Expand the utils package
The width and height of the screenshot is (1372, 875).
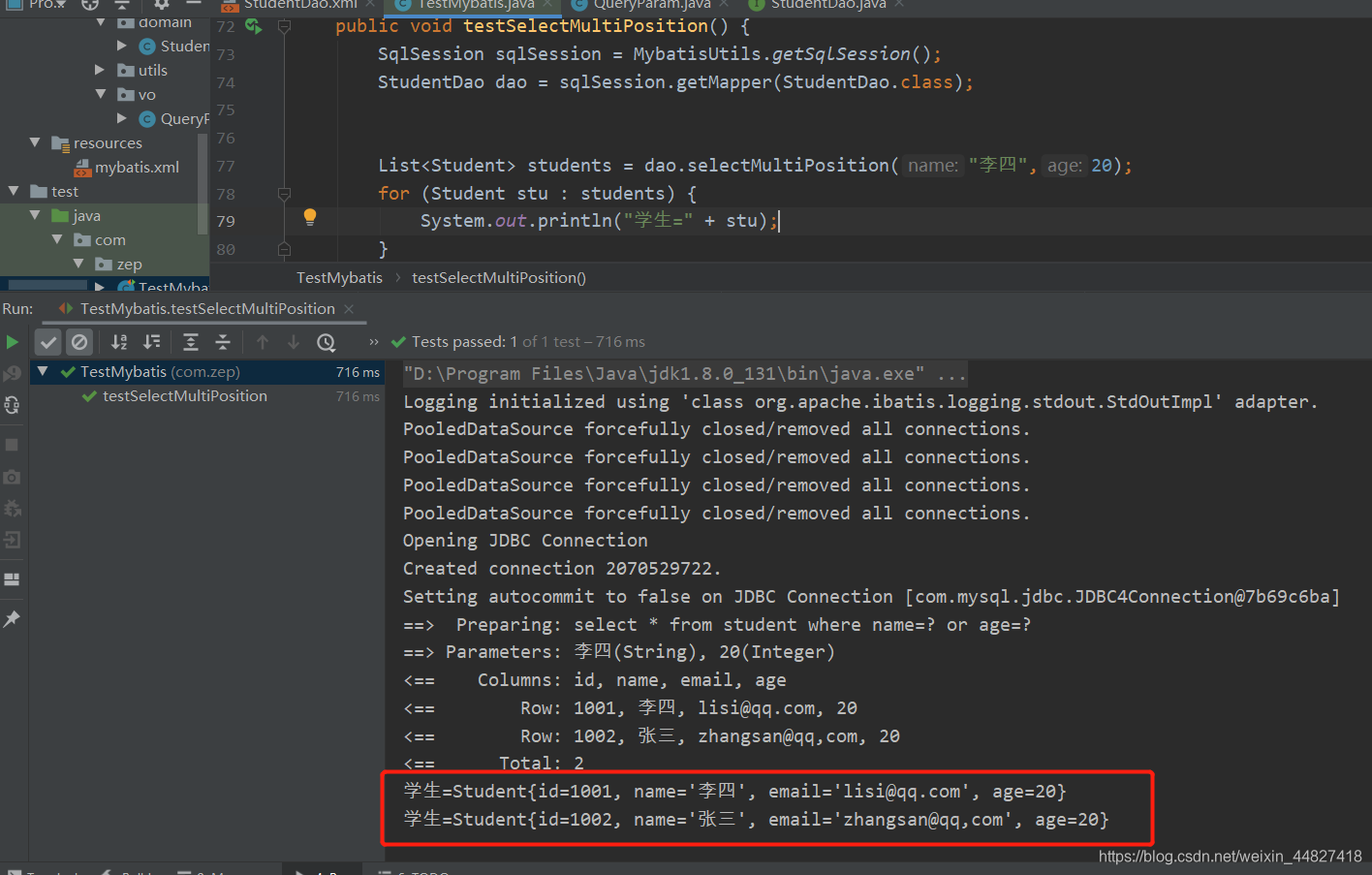(x=100, y=70)
